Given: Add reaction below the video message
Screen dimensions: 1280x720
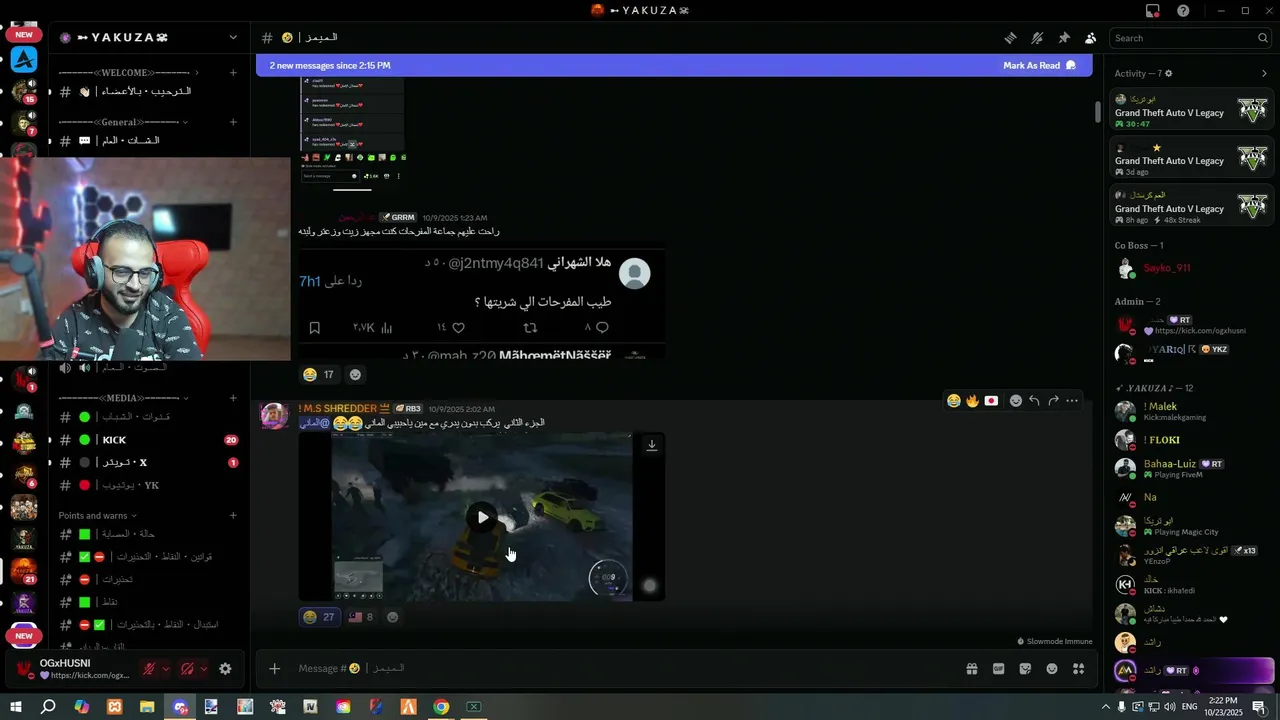Looking at the screenshot, I should tap(393, 617).
